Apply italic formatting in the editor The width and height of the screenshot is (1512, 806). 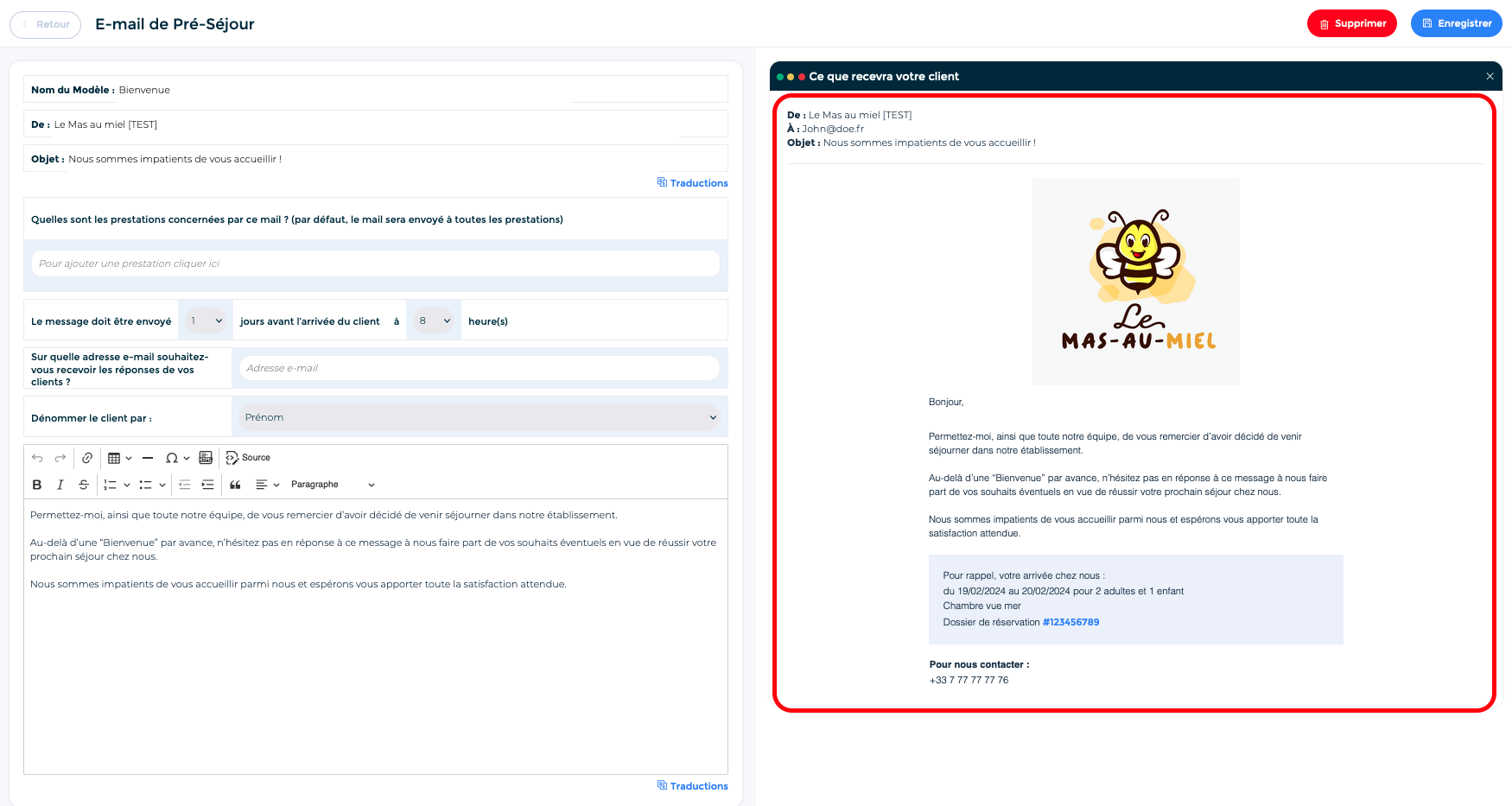pos(60,485)
